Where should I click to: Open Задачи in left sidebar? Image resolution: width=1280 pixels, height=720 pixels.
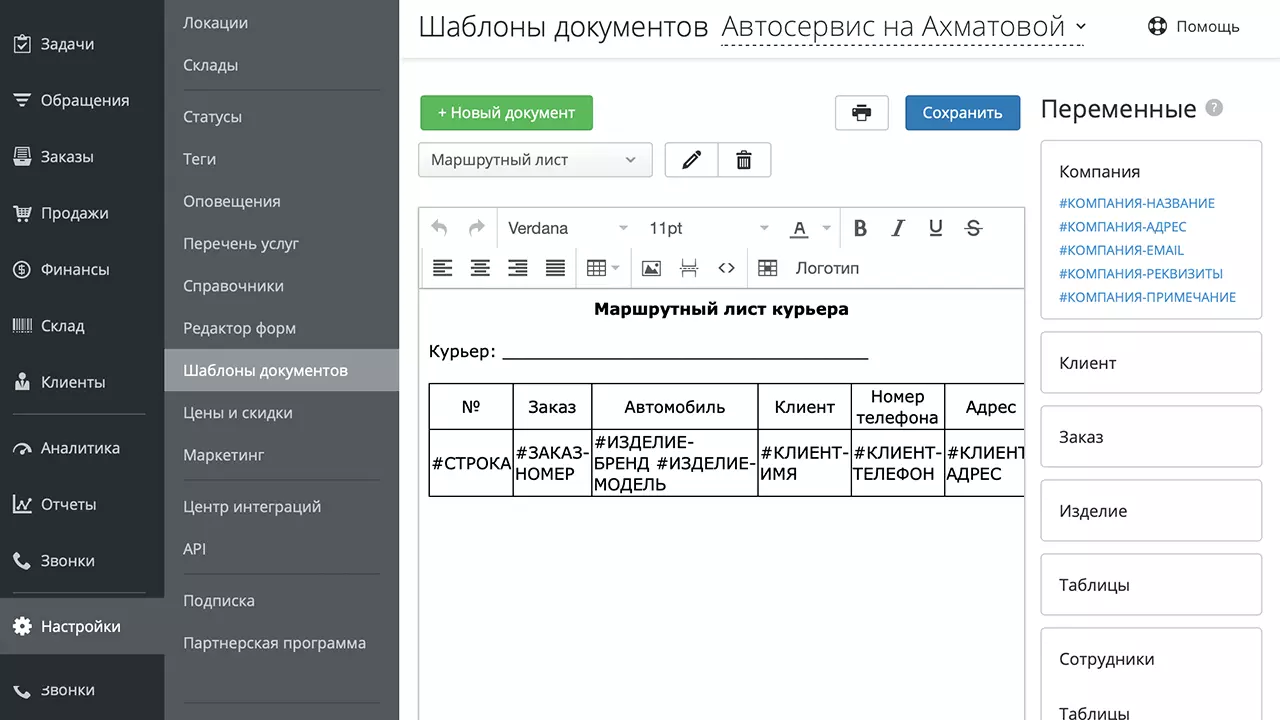click(x=82, y=44)
